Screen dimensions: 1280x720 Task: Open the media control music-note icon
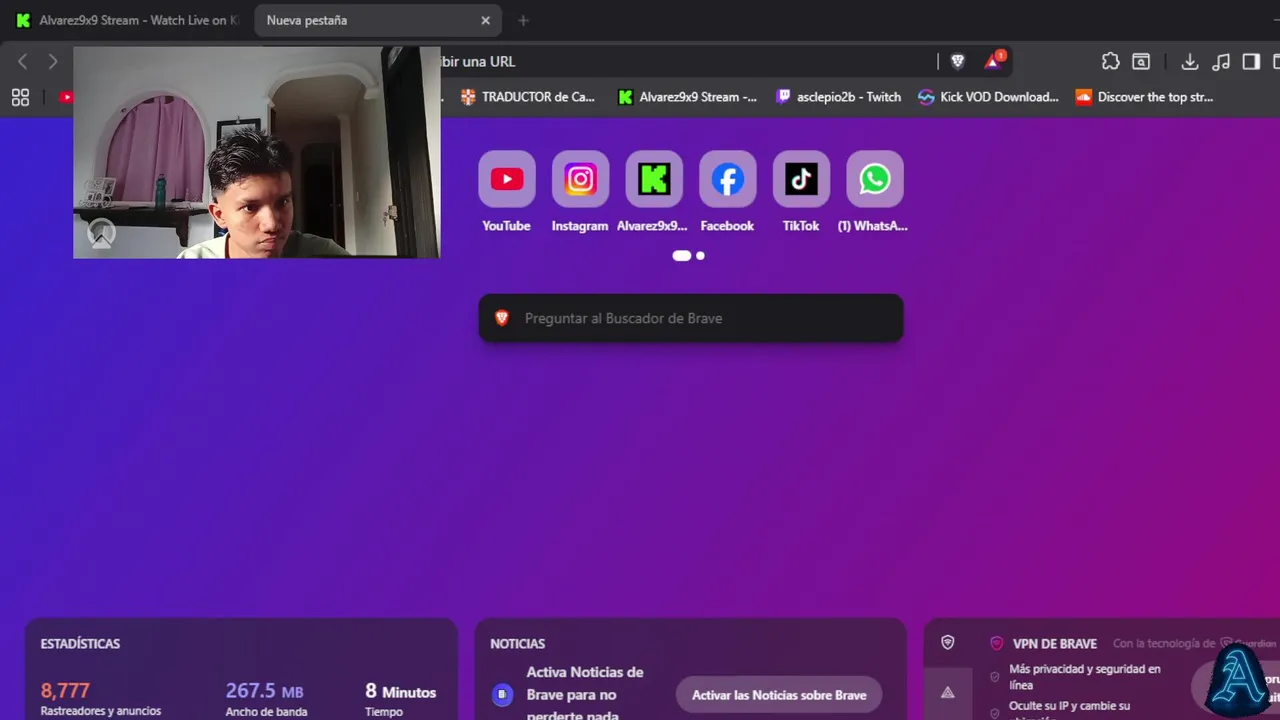click(x=1221, y=61)
